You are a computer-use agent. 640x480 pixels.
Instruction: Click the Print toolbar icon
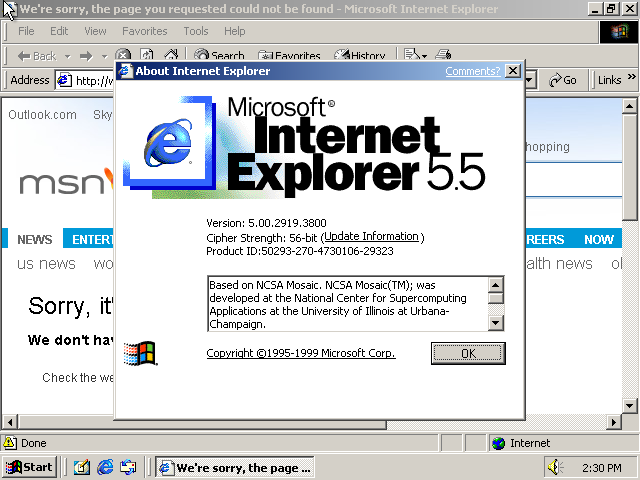click(443, 55)
